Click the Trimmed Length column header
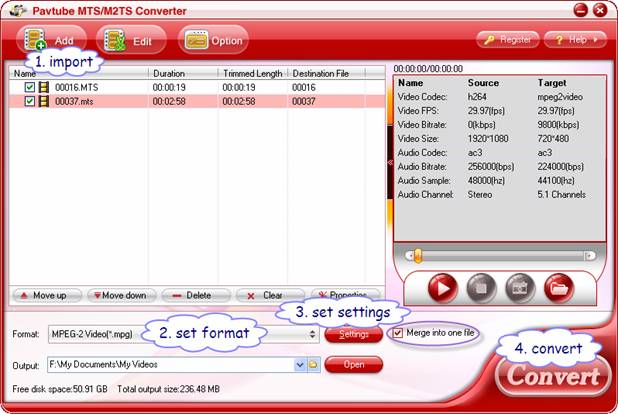Screen dimensions: 618x414 coord(253,73)
